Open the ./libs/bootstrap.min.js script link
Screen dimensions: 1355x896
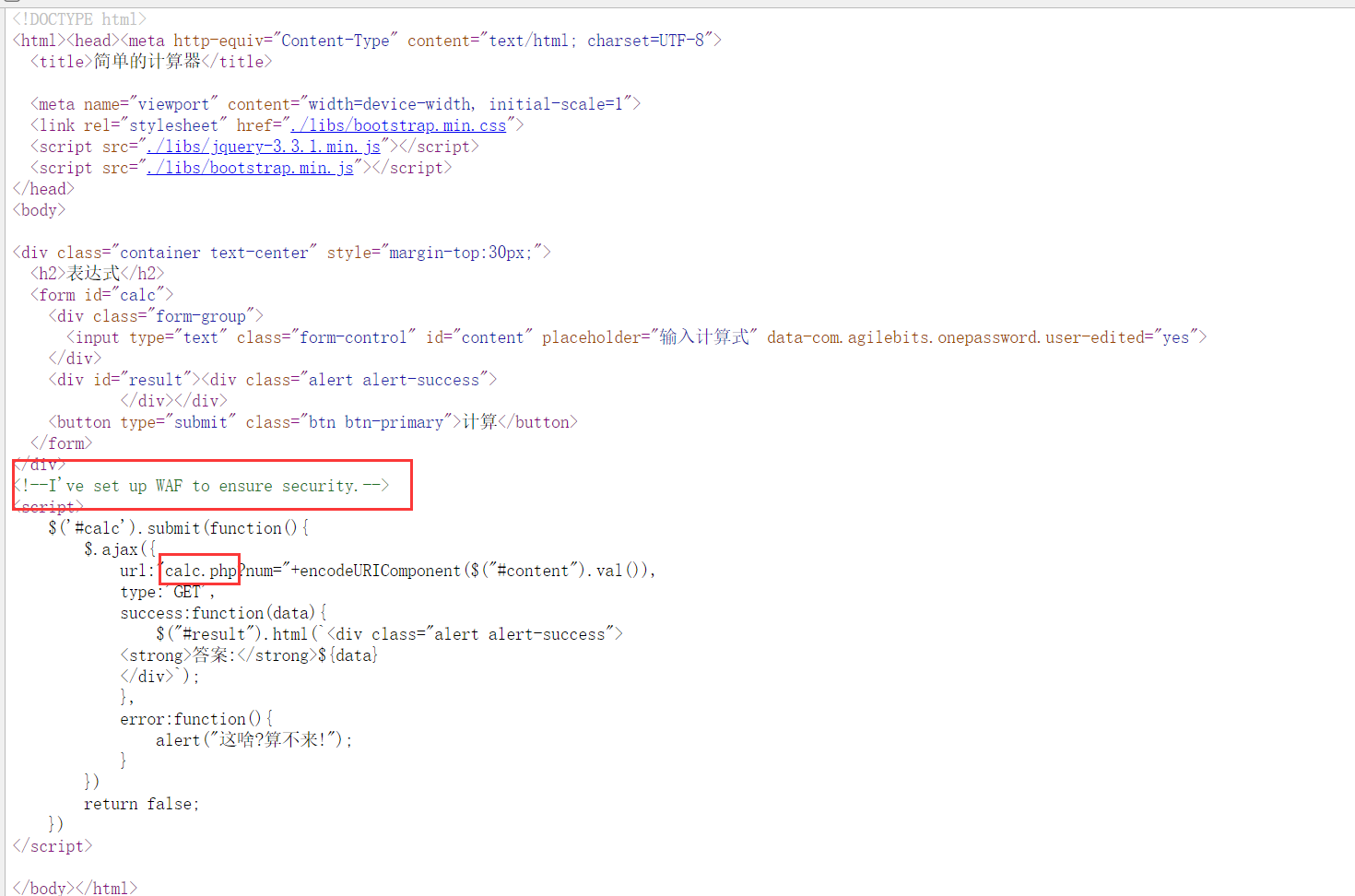click(x=250, y=168)
